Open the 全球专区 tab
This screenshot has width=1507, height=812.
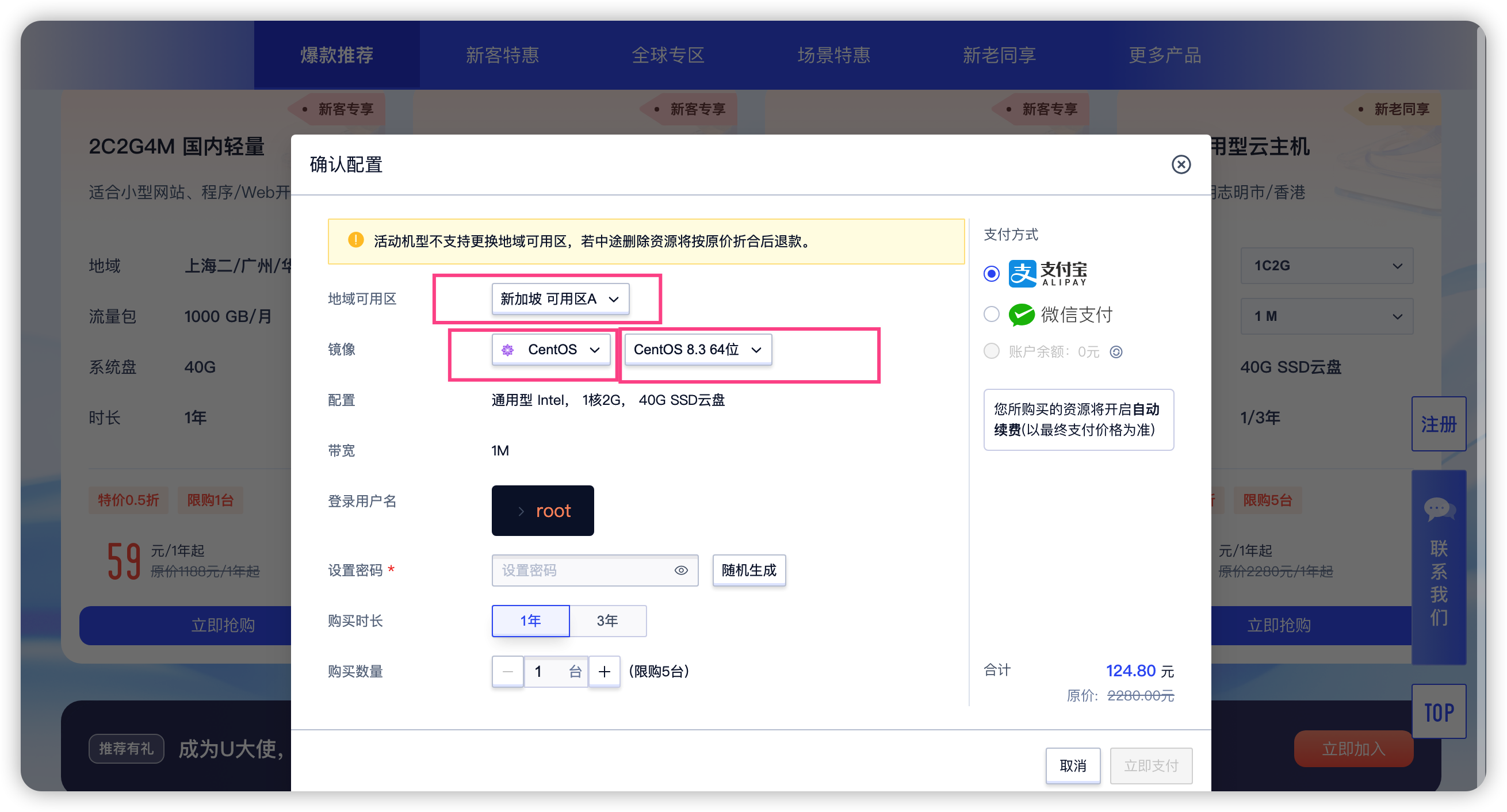coord(667,55)
